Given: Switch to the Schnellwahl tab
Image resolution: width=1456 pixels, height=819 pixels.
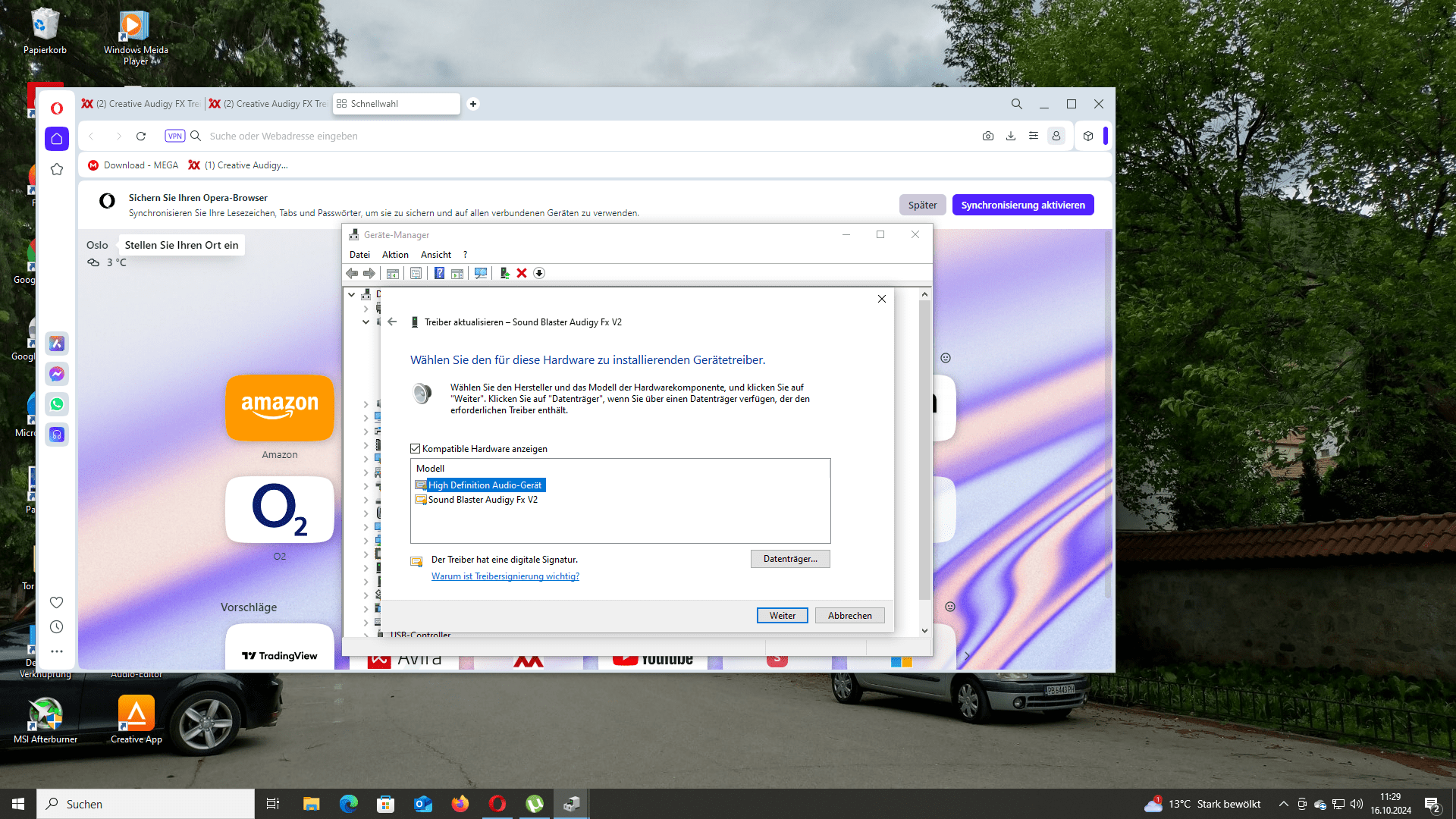Looking at the screenshot, I should [x=397, y=104].
